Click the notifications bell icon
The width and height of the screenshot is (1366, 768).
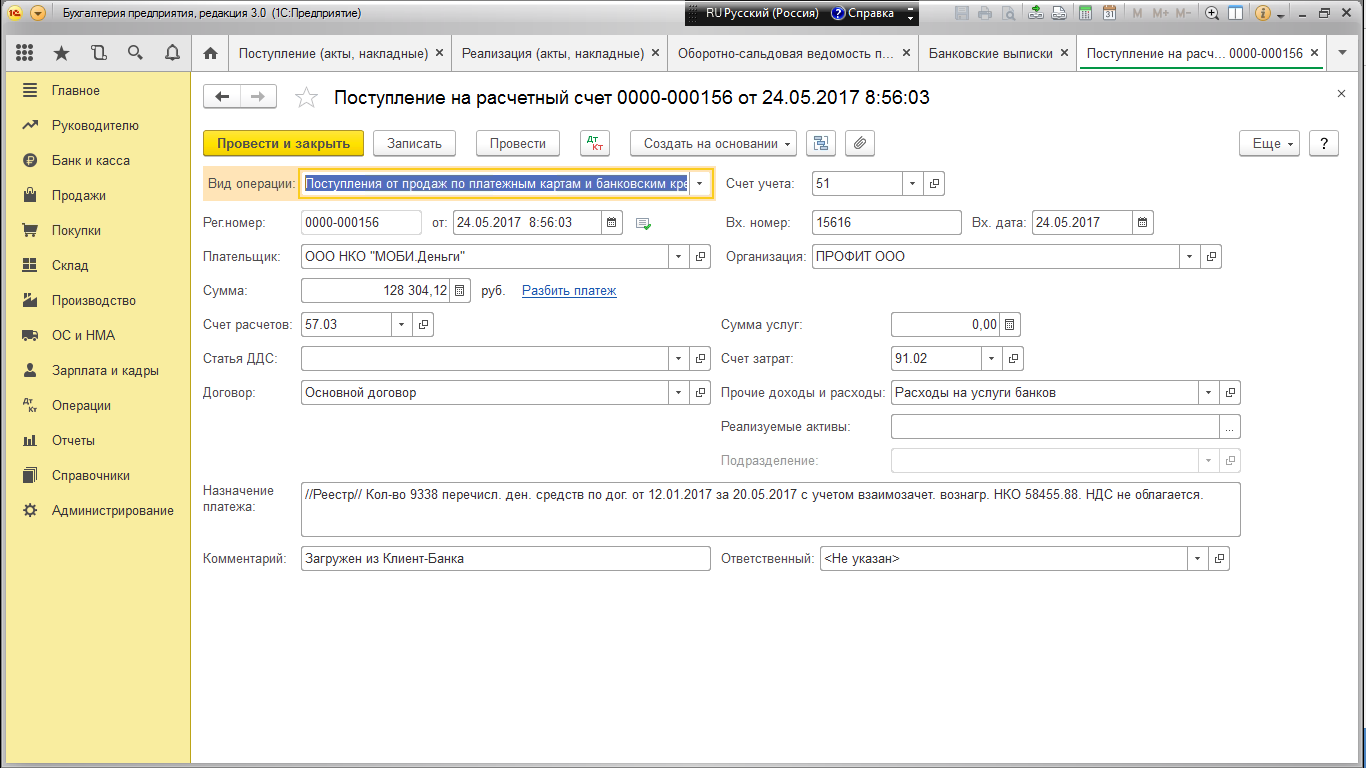(172, 53)
